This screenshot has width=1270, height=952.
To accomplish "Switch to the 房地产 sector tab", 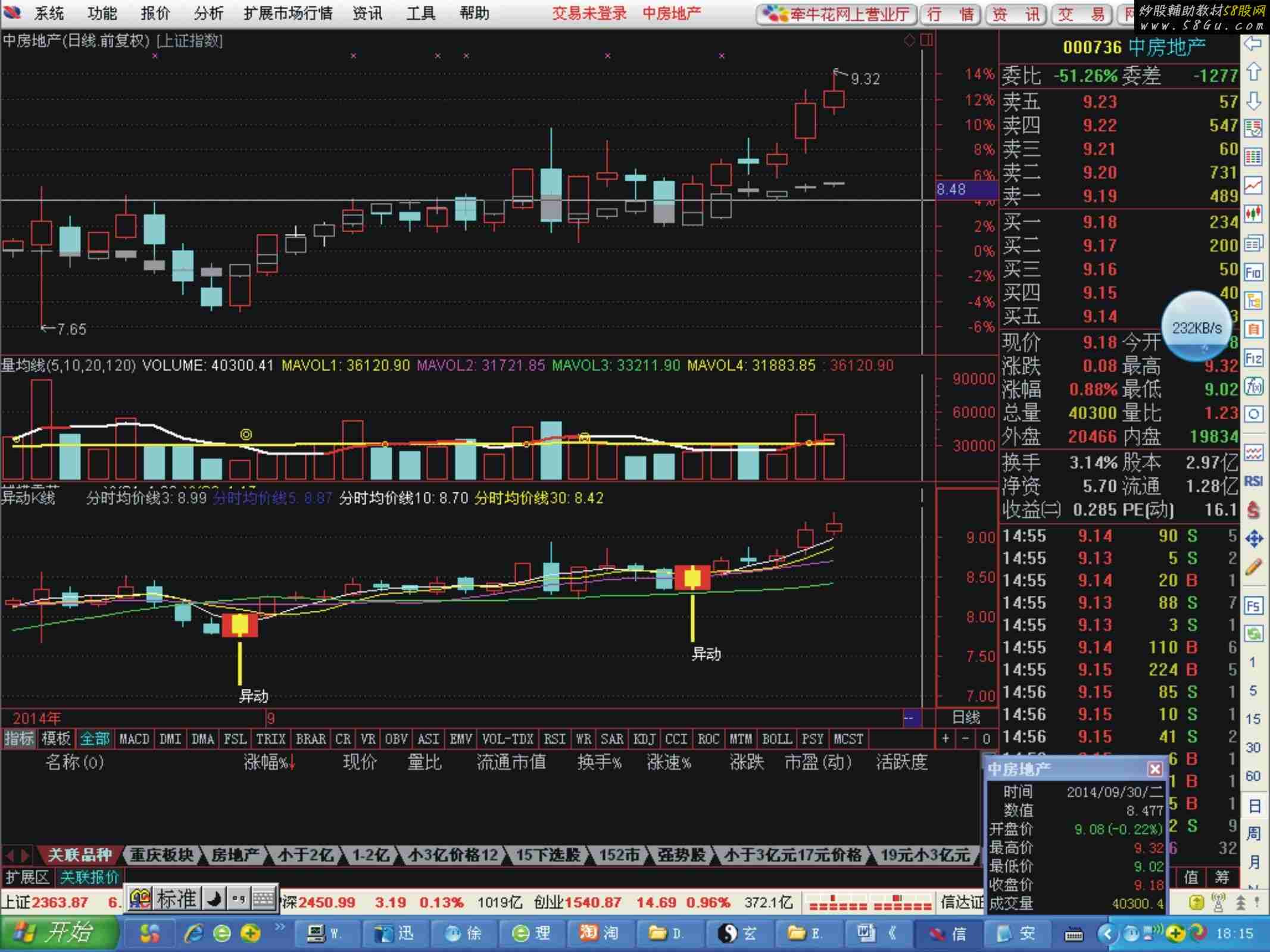I will point(235,855).
